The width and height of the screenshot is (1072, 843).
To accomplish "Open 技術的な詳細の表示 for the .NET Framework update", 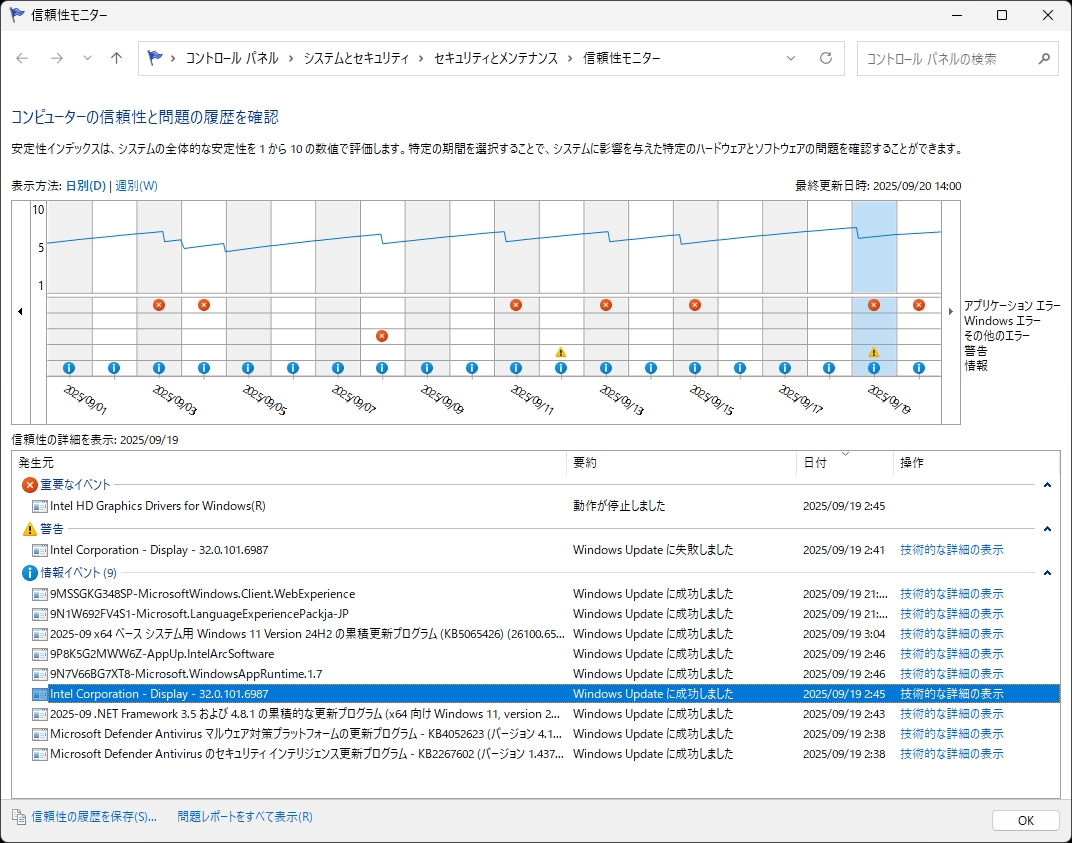I will tap(952, 714).
